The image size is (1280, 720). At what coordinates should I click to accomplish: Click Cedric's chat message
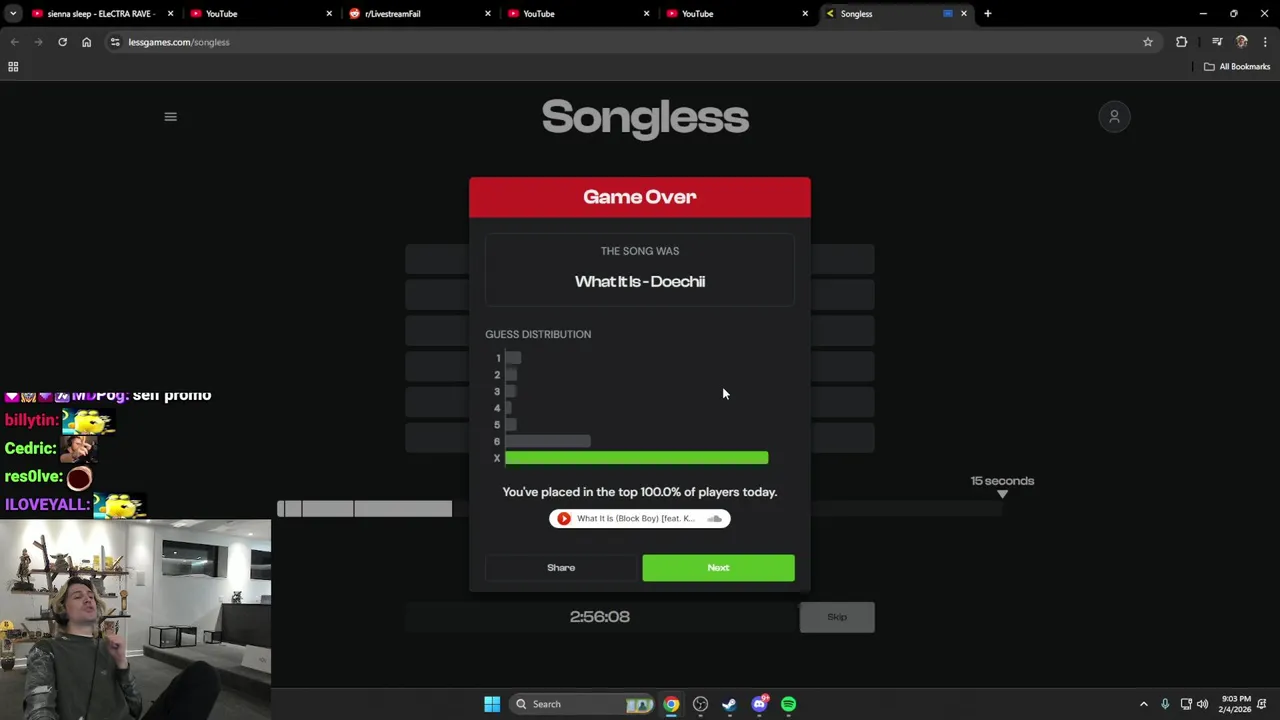[50, 449]
